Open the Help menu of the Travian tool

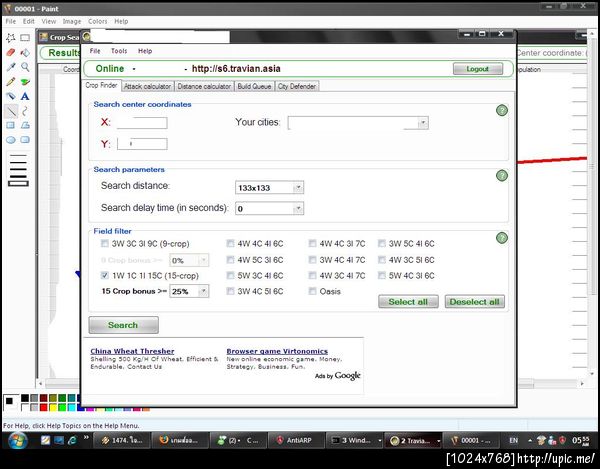click(145, 51)
